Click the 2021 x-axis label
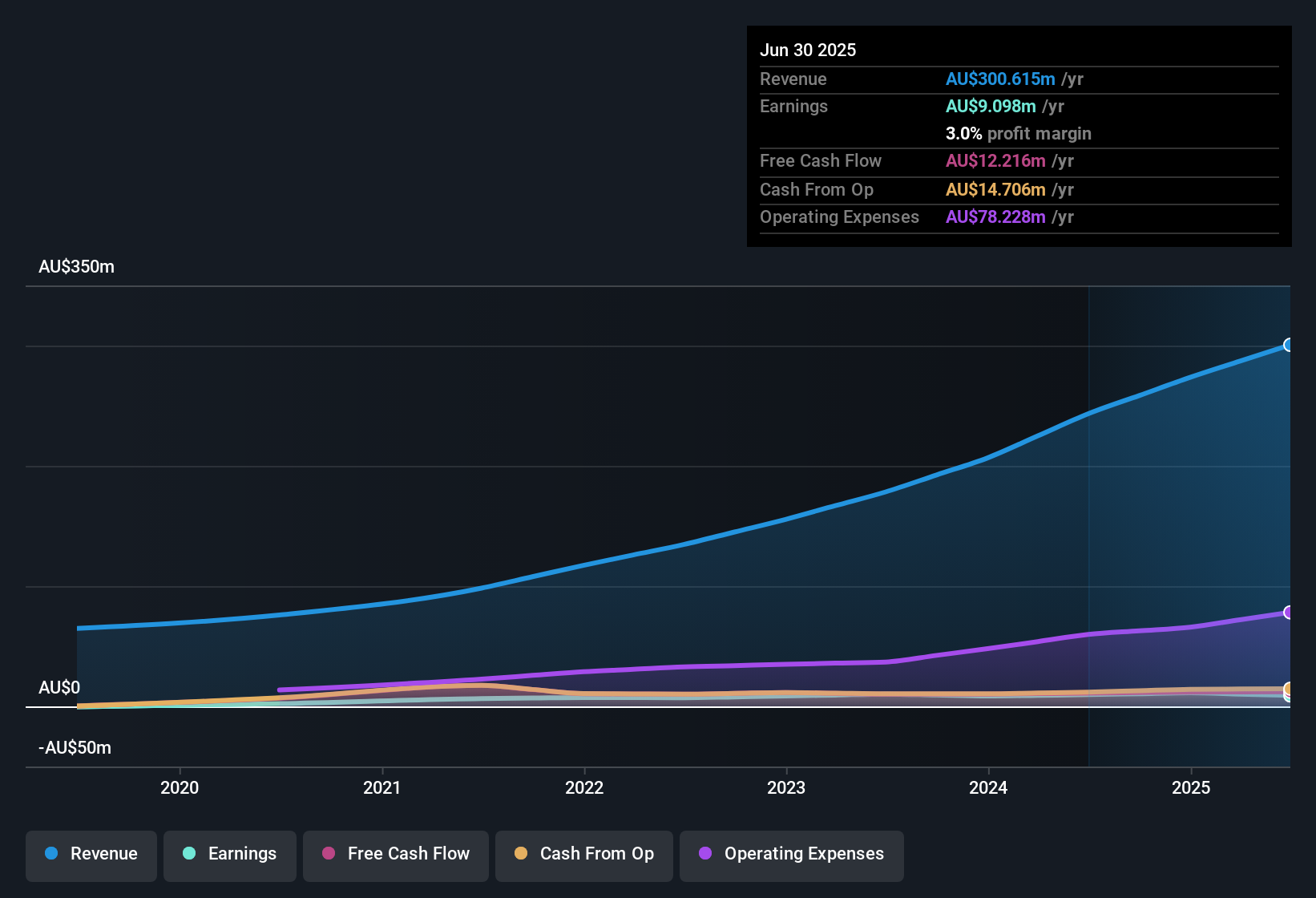Screen dimensions: 1316x898 [x=382, y=787]
